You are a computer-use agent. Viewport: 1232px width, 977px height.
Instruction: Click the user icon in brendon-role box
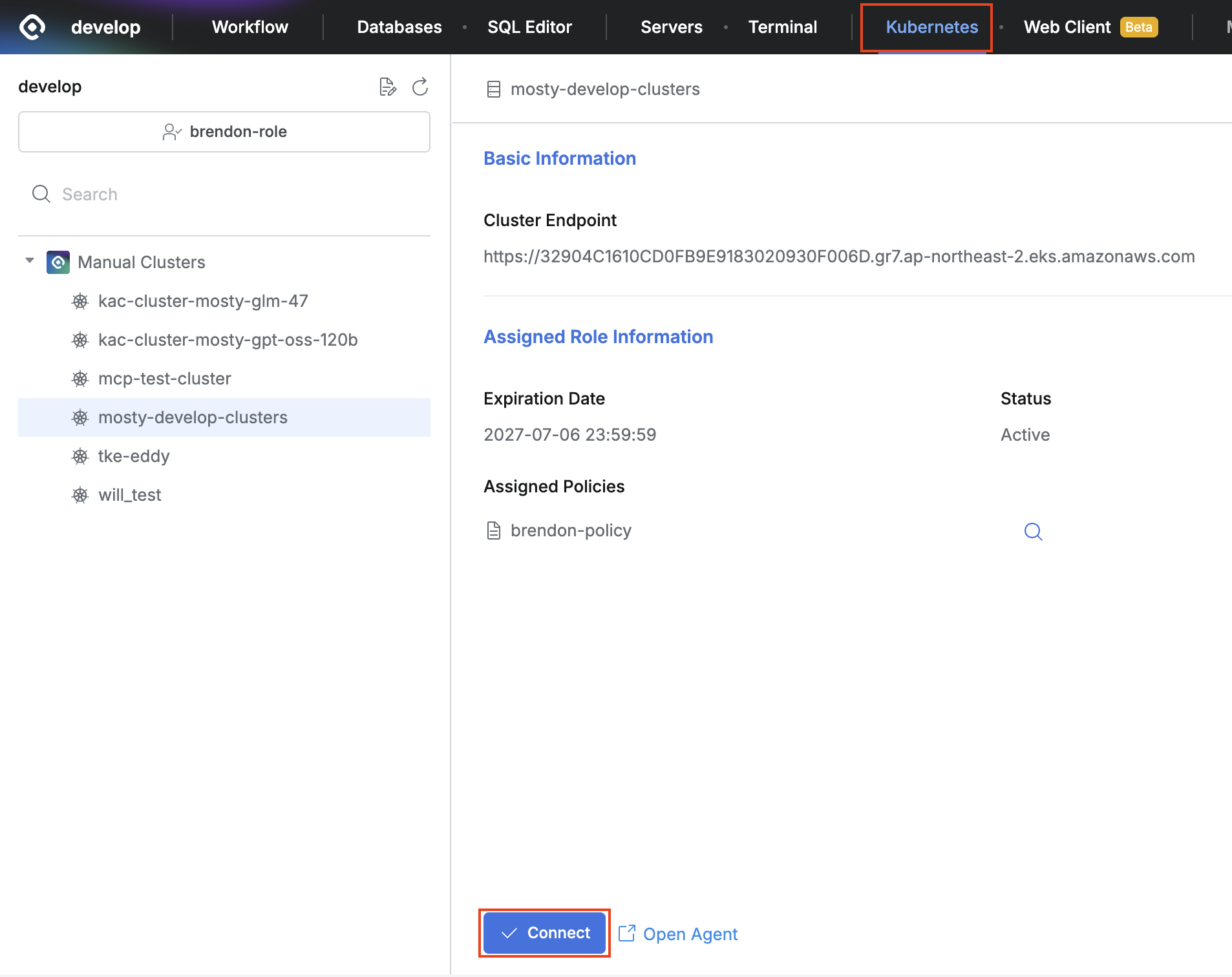[172, 132]
